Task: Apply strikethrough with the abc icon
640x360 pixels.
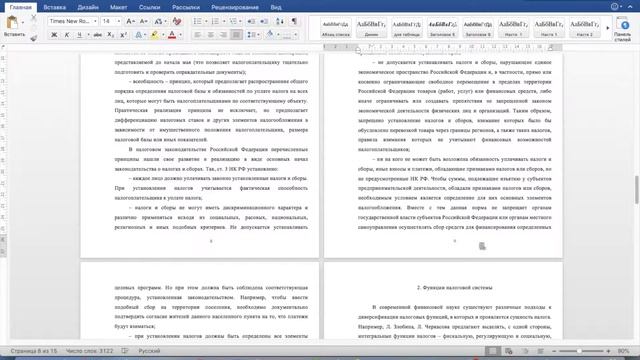Action: [x=98, y=35]
